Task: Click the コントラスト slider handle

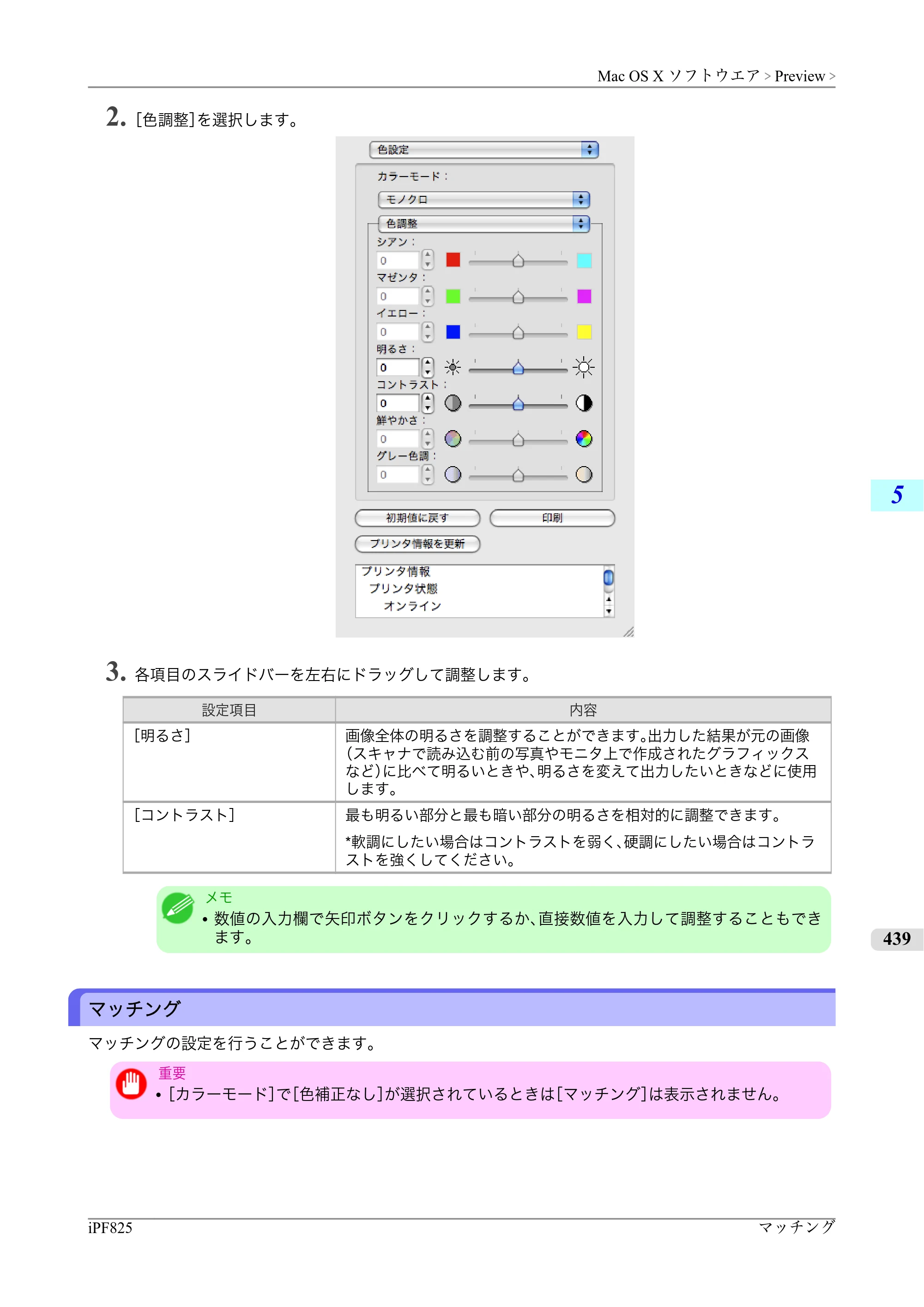Action: pyautogui.click(x=518, y=404)
